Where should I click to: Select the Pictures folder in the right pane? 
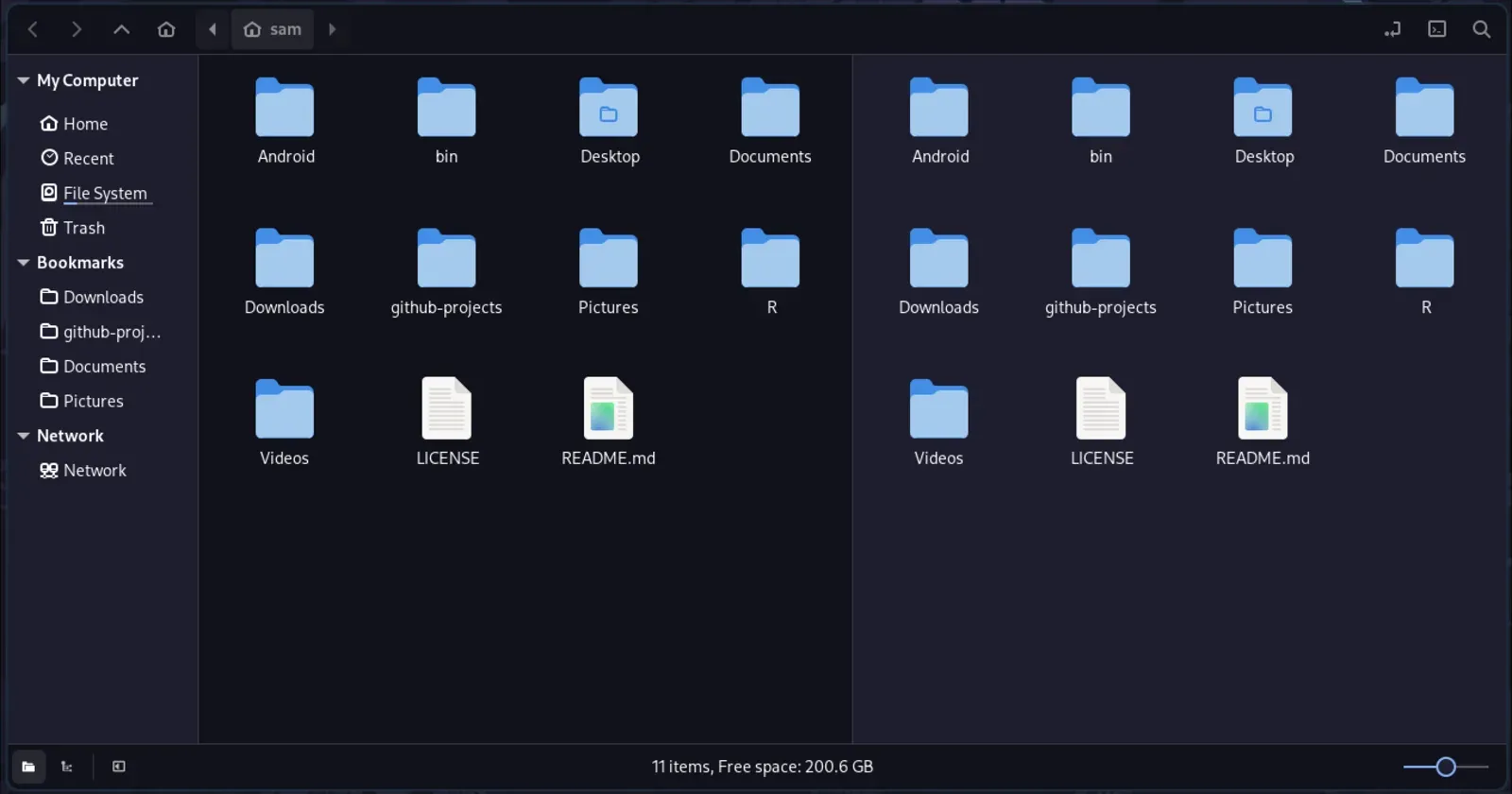(1263, 272)
